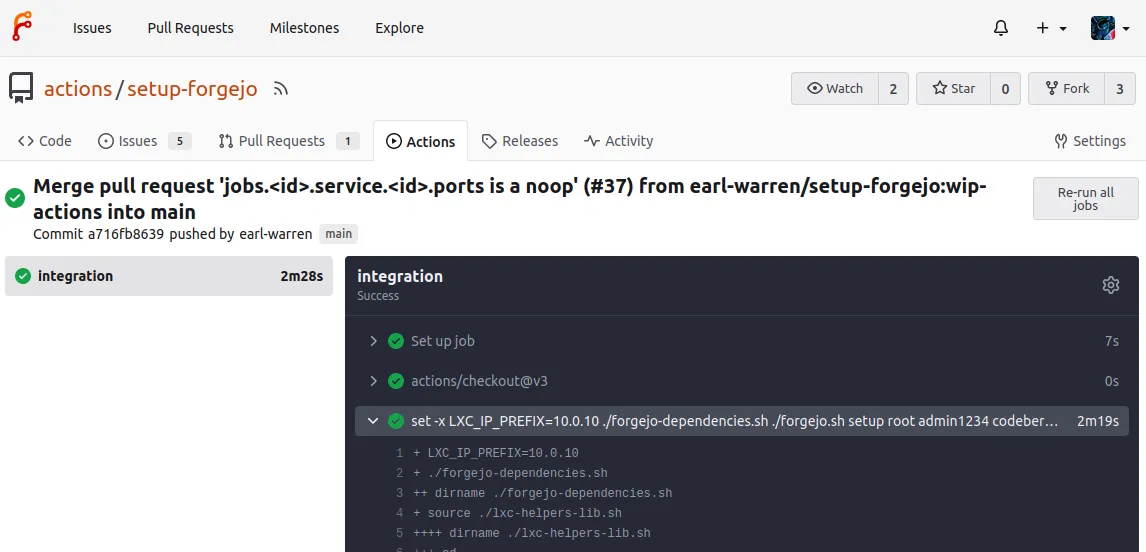This screenshot has height=552, width=1146.
Task: Click the RSS feed icon
Action: coord(281,89)
